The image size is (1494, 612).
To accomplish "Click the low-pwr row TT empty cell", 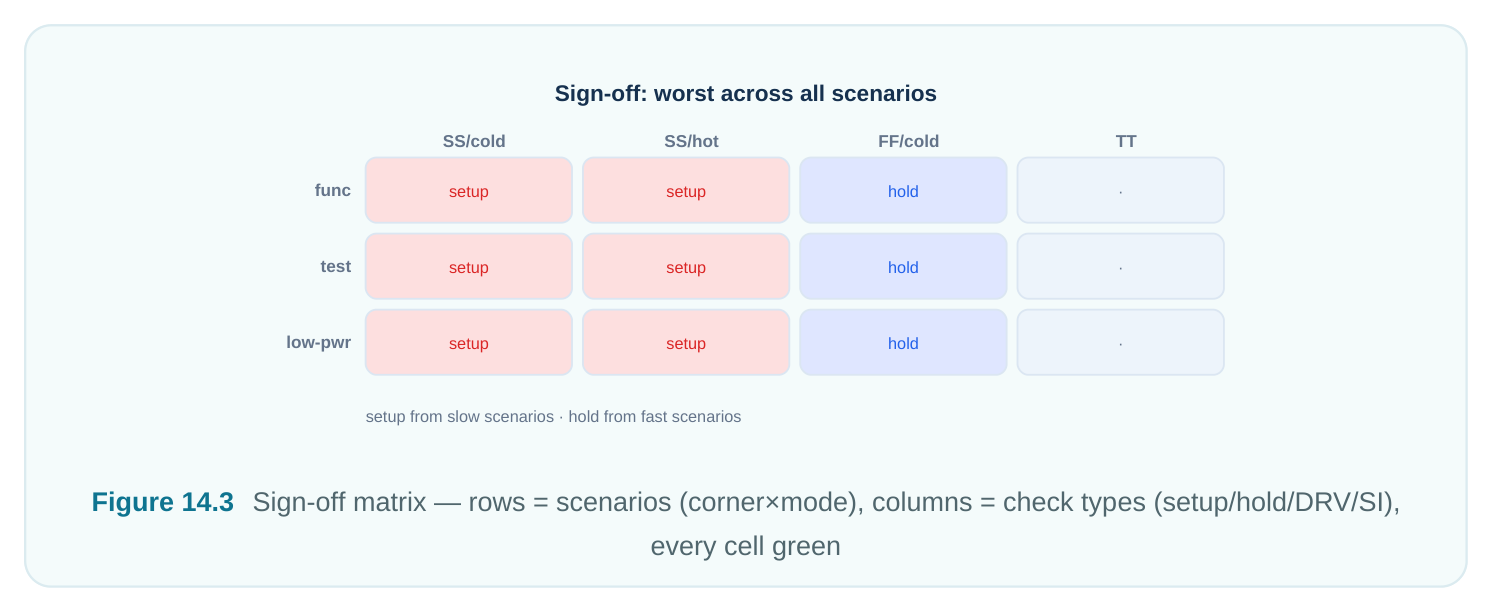I will (1121, 342).
